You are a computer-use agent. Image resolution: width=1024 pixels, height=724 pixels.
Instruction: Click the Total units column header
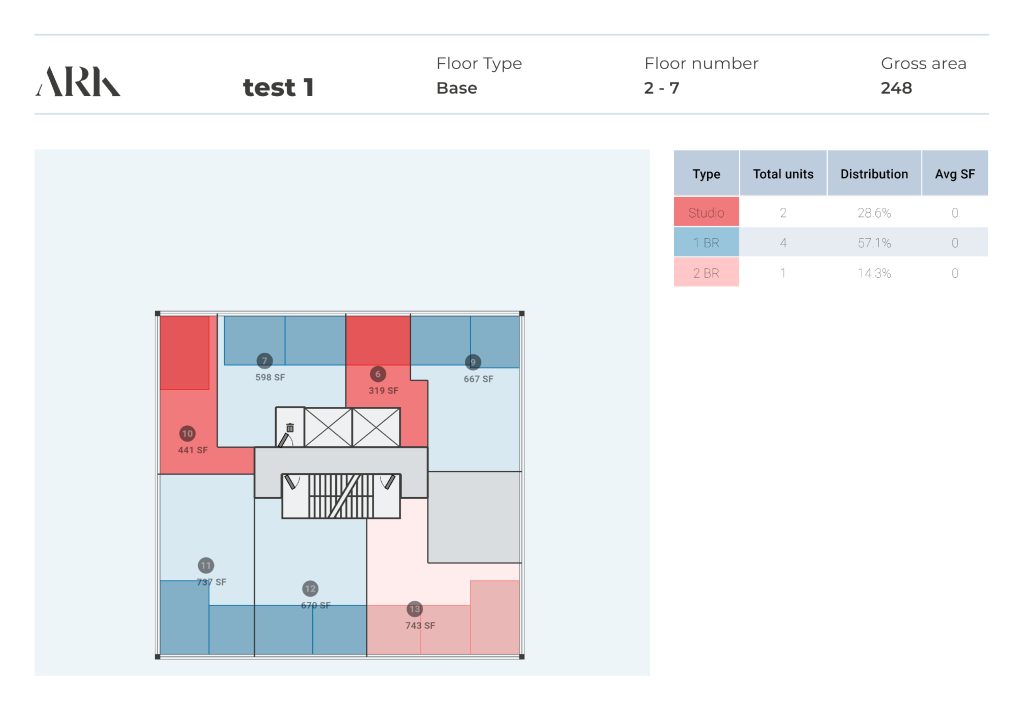[783, 174]
